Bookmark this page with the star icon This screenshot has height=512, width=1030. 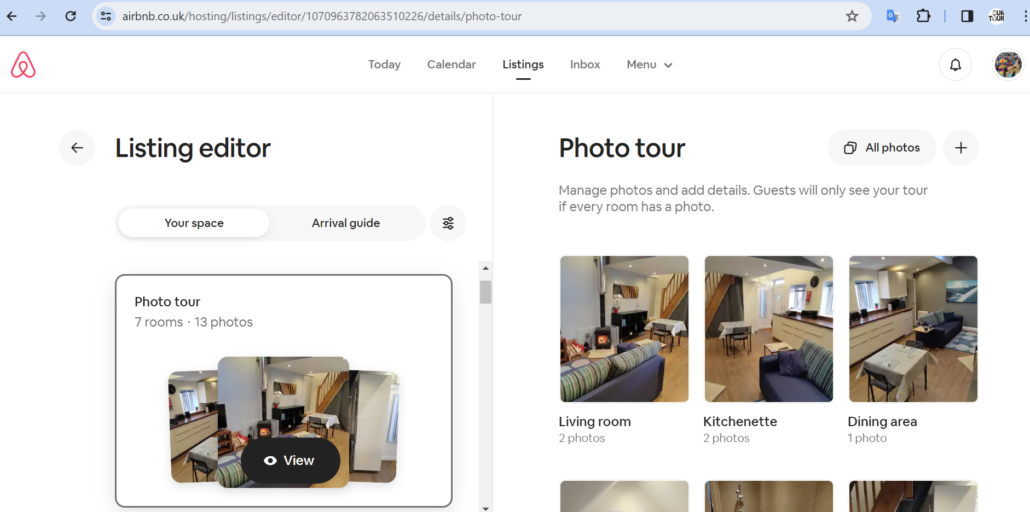tap(852, 16)
